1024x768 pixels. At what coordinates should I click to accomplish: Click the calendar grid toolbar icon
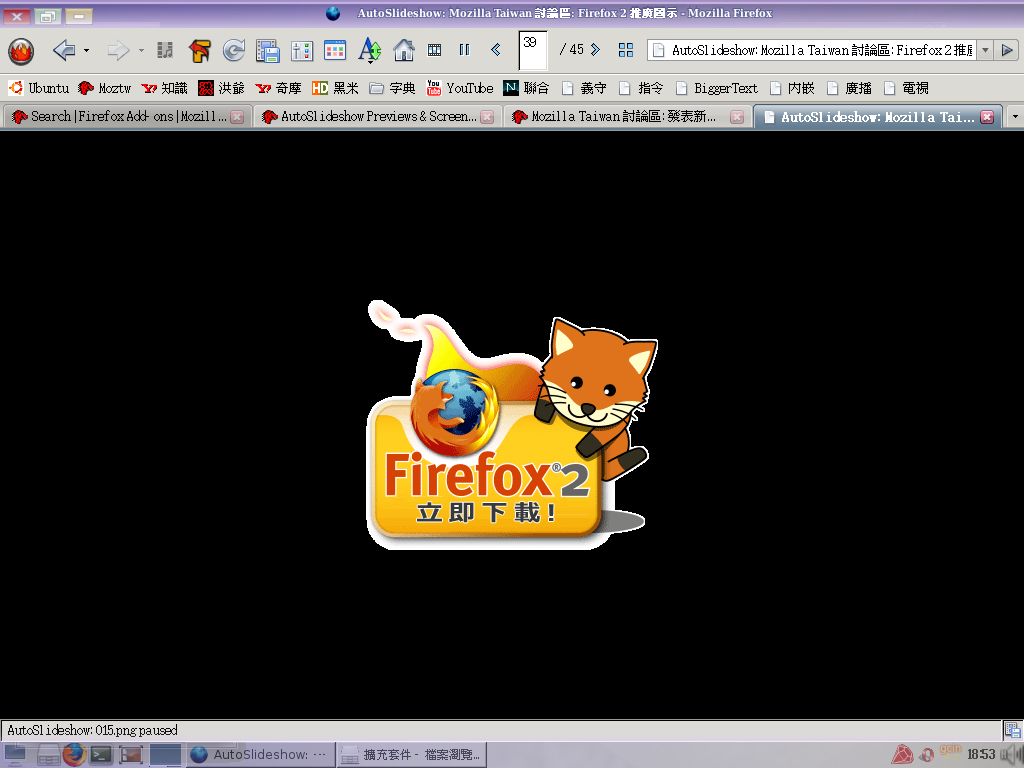pyautogui.click(x=335, y=50)
